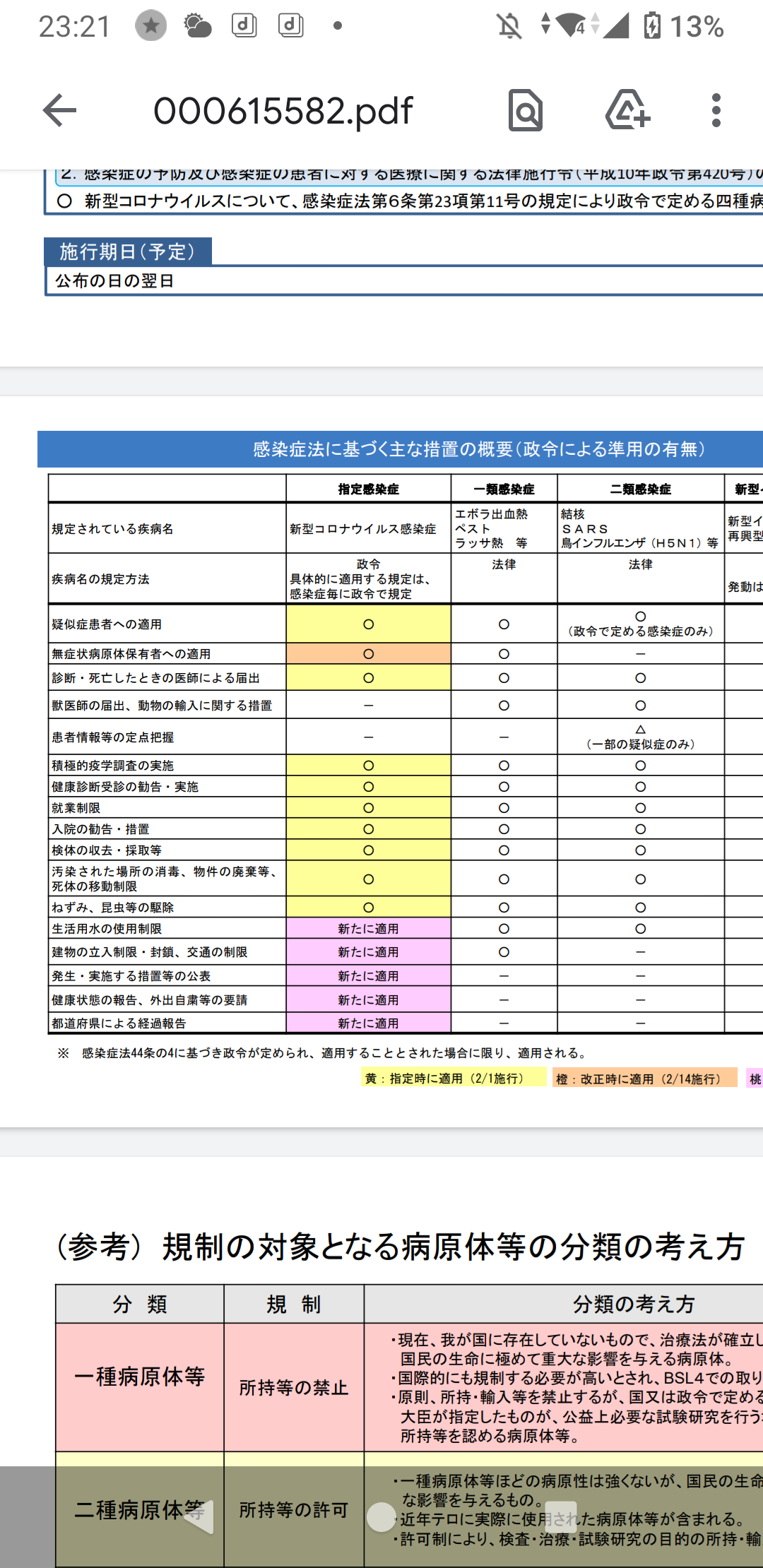763x1568 pixels.
Task: Tap the row label 検体の収去・採取等
Action: pyautogui.click(x=107, y=850)
